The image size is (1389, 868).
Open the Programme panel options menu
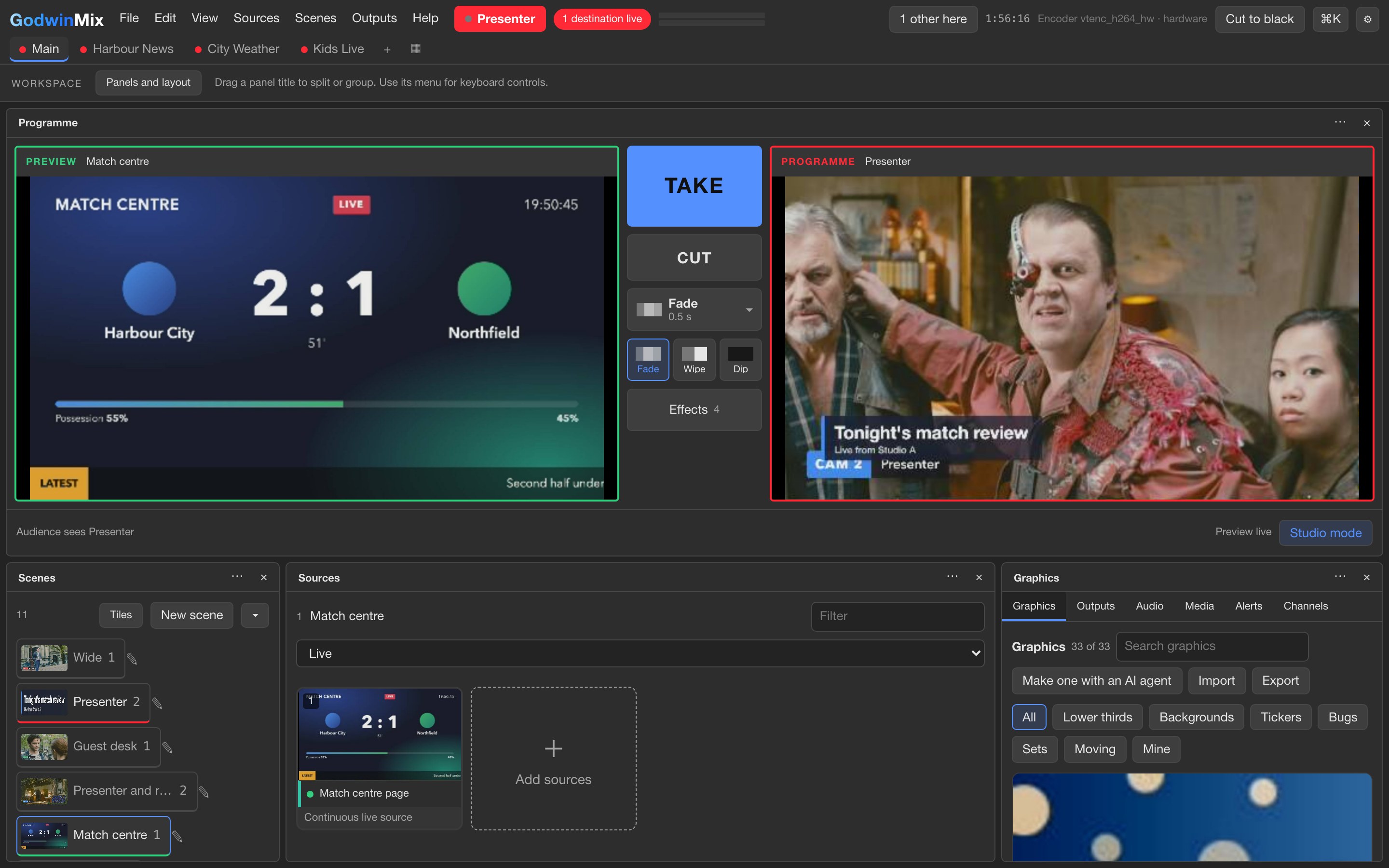coord(1340,122)
